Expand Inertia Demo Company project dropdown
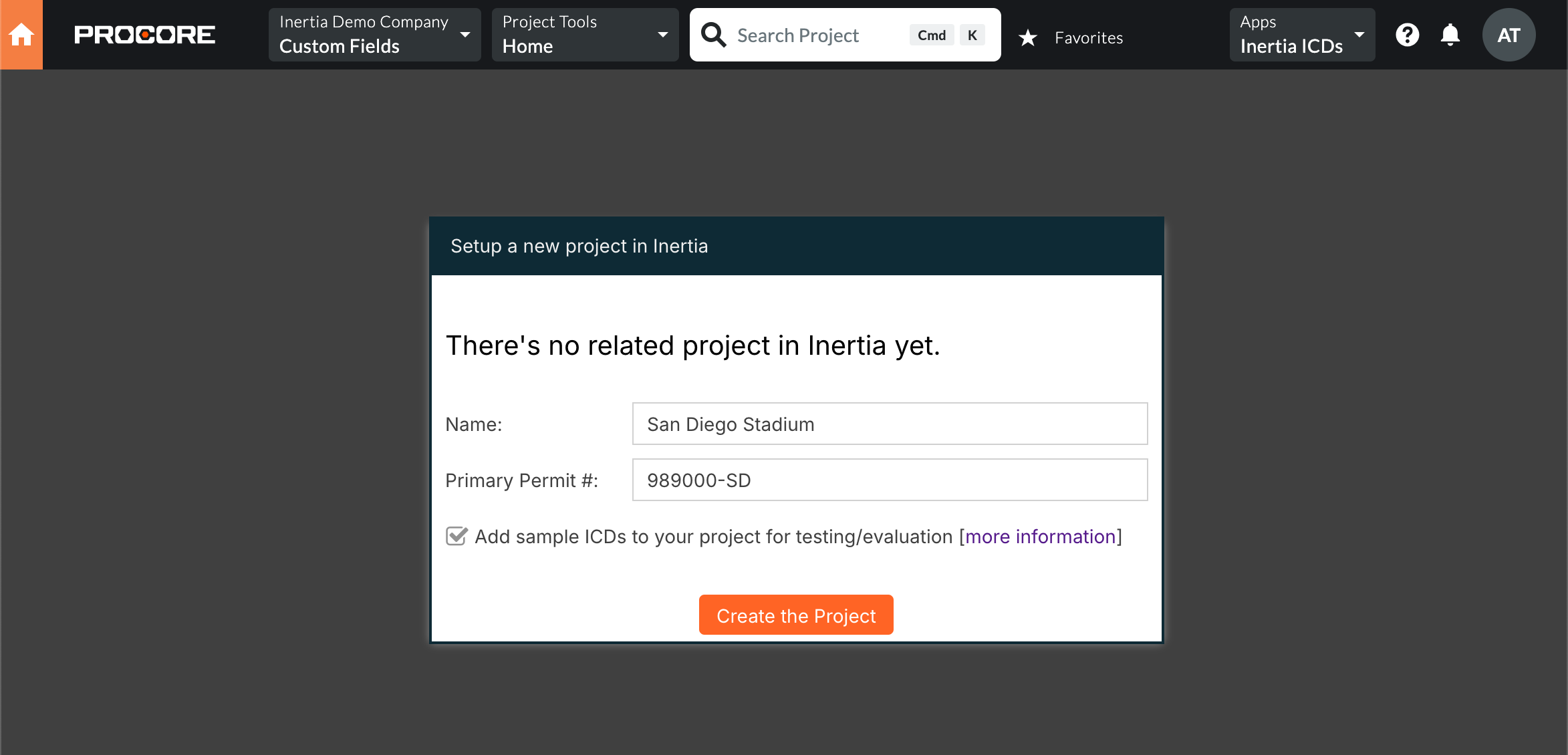This screenshot has width=1568, height=755. point(374,35)
